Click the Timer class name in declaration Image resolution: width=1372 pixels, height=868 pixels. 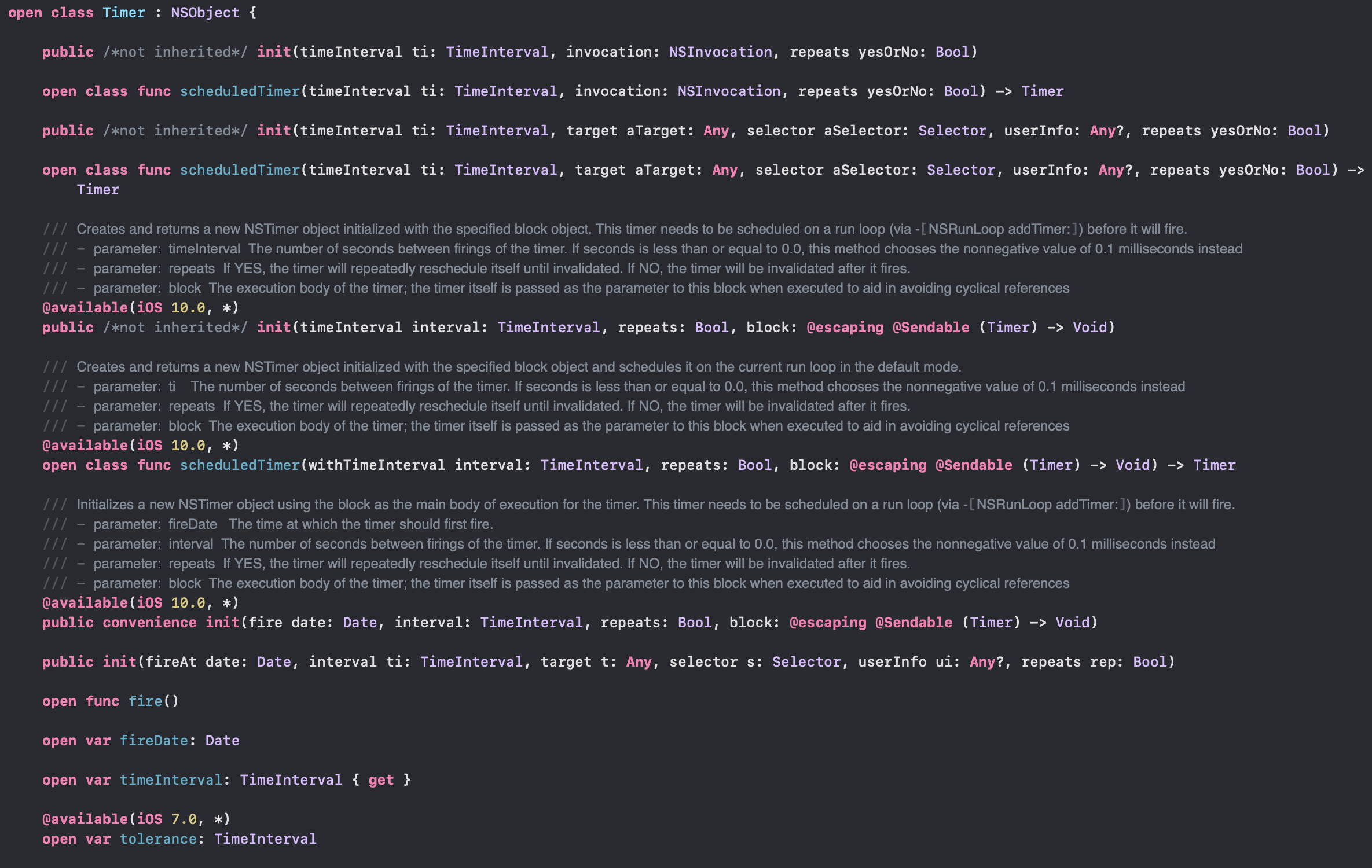click(x=123, y=13)
